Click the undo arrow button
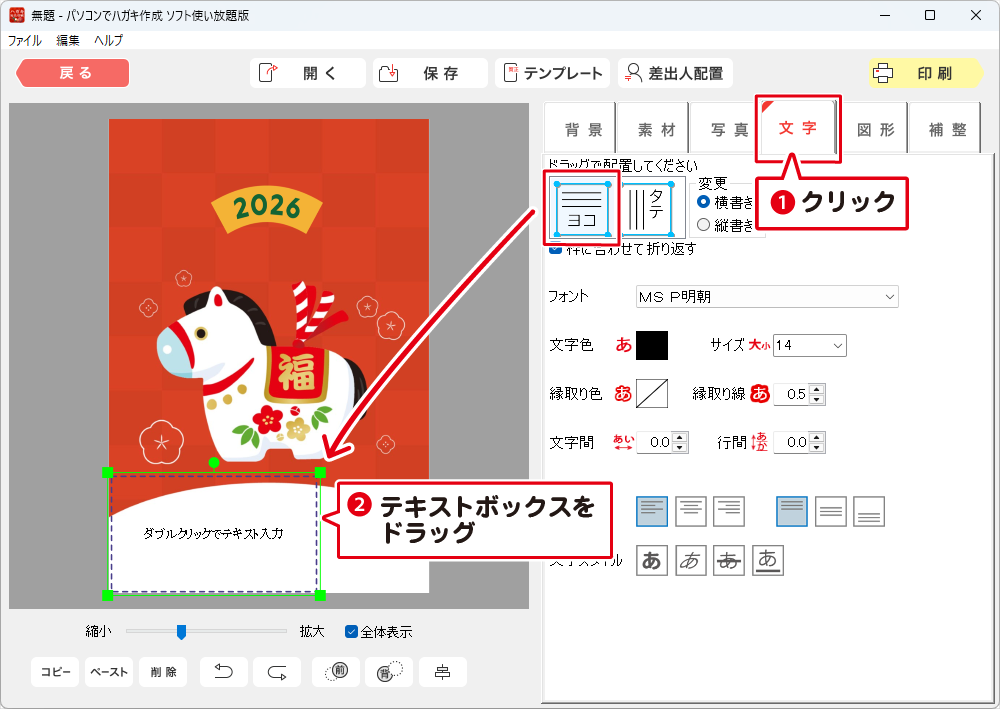The height and width of the screenshot is (709, 1000). (x=225, y=672)
